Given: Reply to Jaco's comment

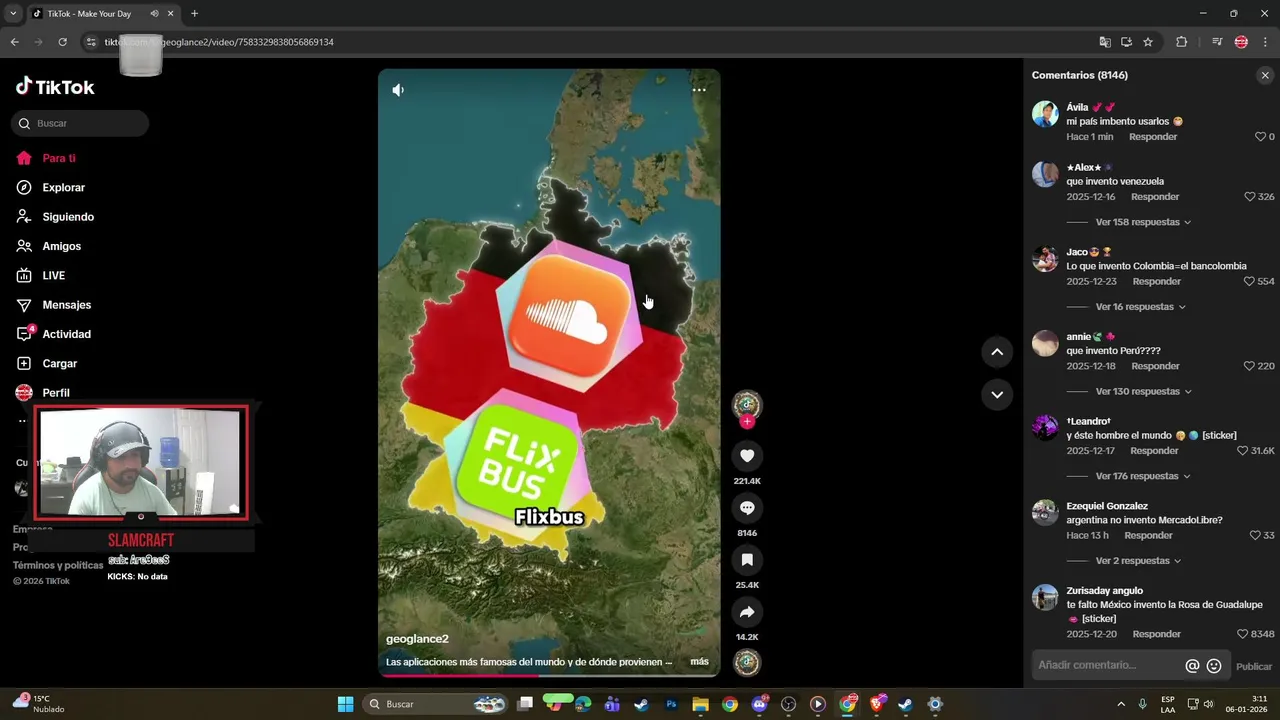Looking at the screenshot, I should point(1157,282).
